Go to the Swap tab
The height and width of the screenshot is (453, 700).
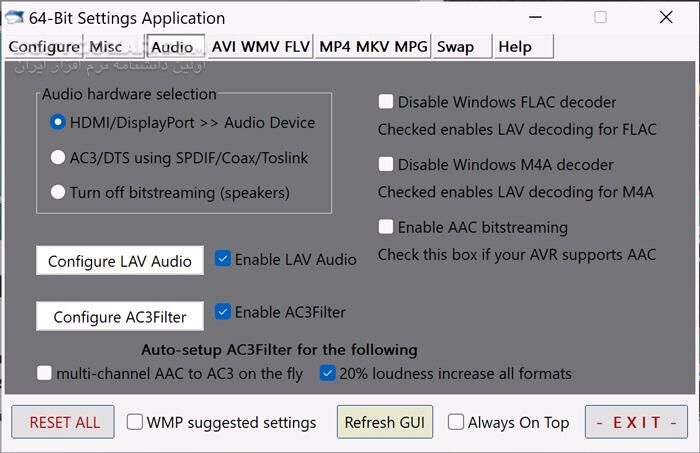455,47
